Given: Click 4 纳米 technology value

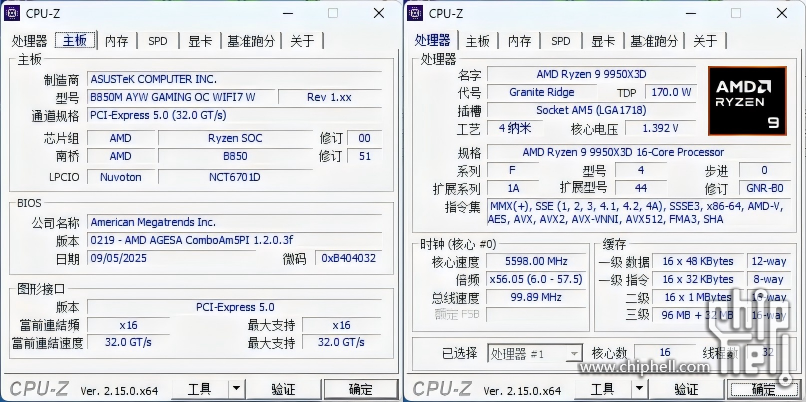Looking at the screenshot, I should click(515, 128).
